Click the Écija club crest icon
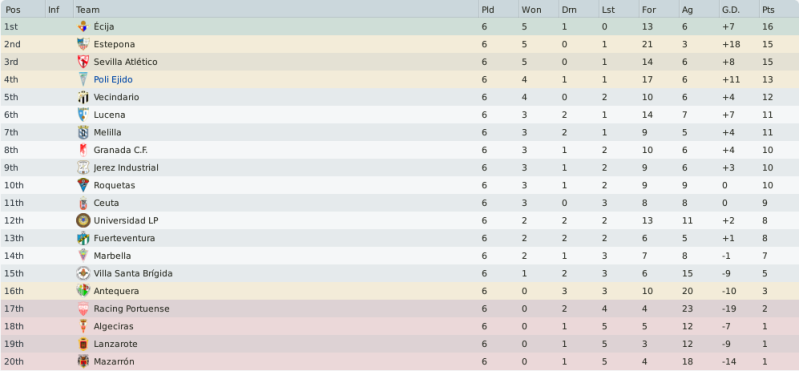 [x=83, y=26]
